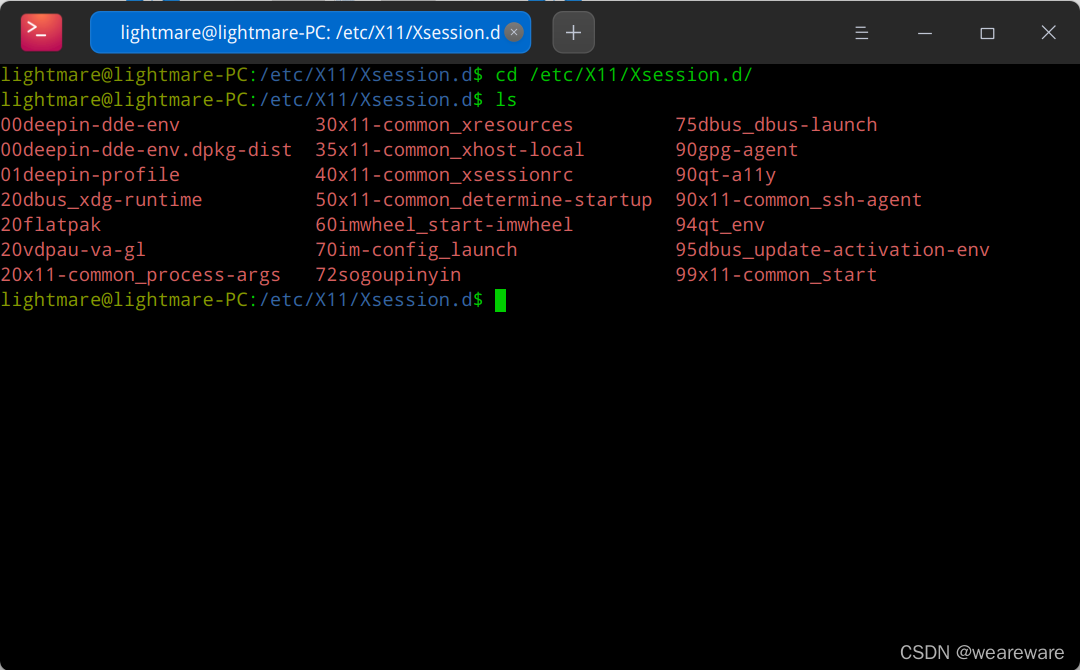Click the 20flatpak file name
This screenshot has height=670, width=1080.
pyautogui.click(x=51, y=225)
